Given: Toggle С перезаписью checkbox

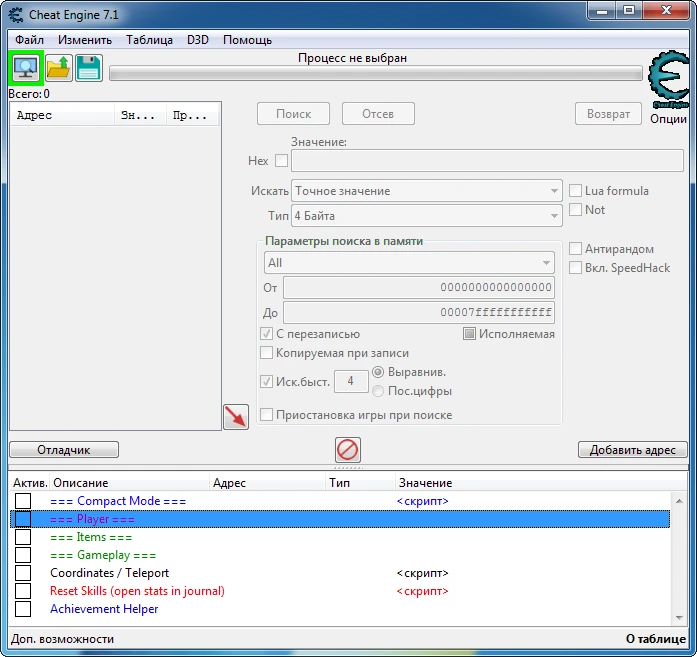Looking at the screenshot, I should pyautogui.click(x=266, y=333).
